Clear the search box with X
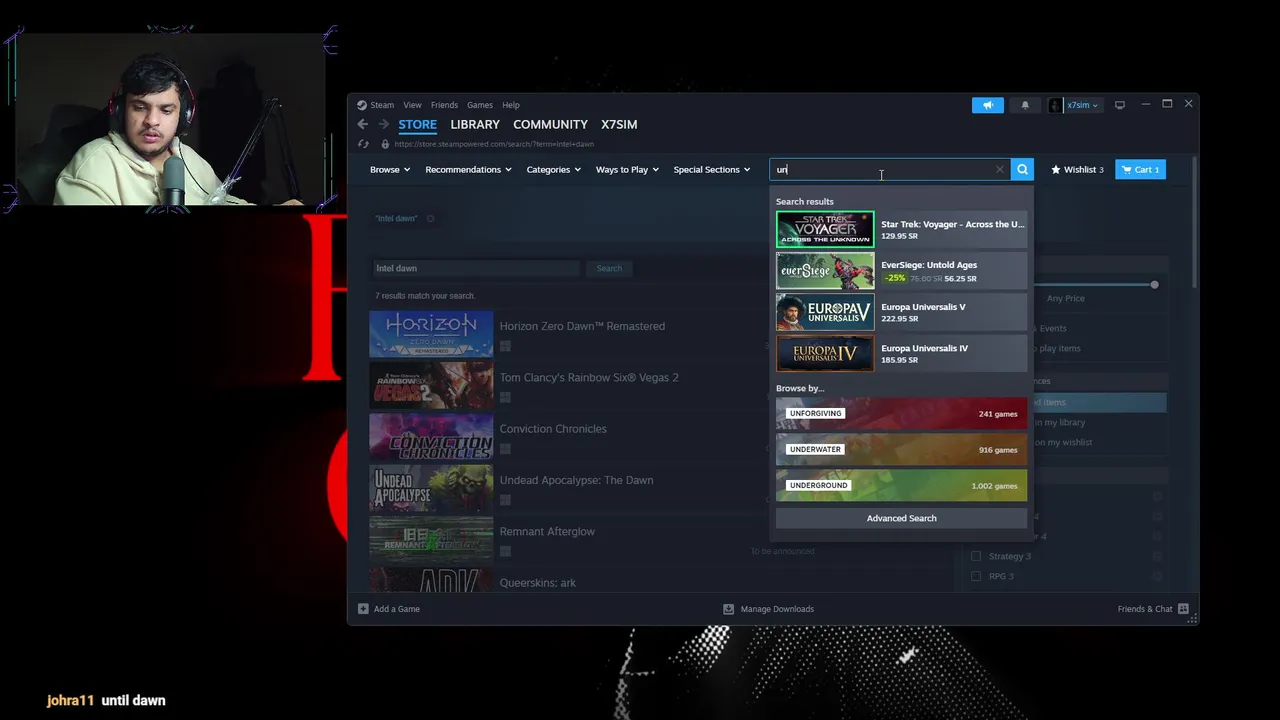Image resolution: width=1280 pixels, height=720 pixels. [x=999, y=170]
